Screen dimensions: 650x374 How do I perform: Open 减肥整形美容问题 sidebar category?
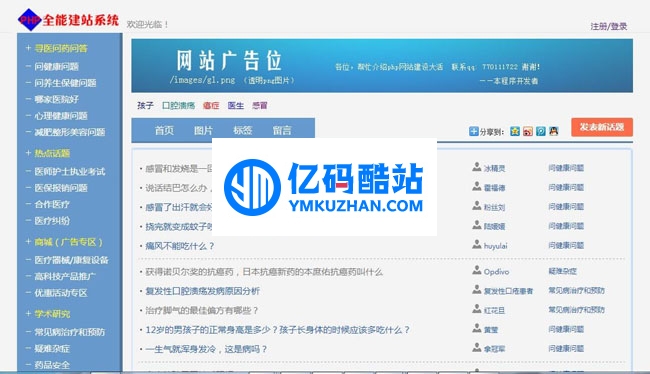point(70,132)
